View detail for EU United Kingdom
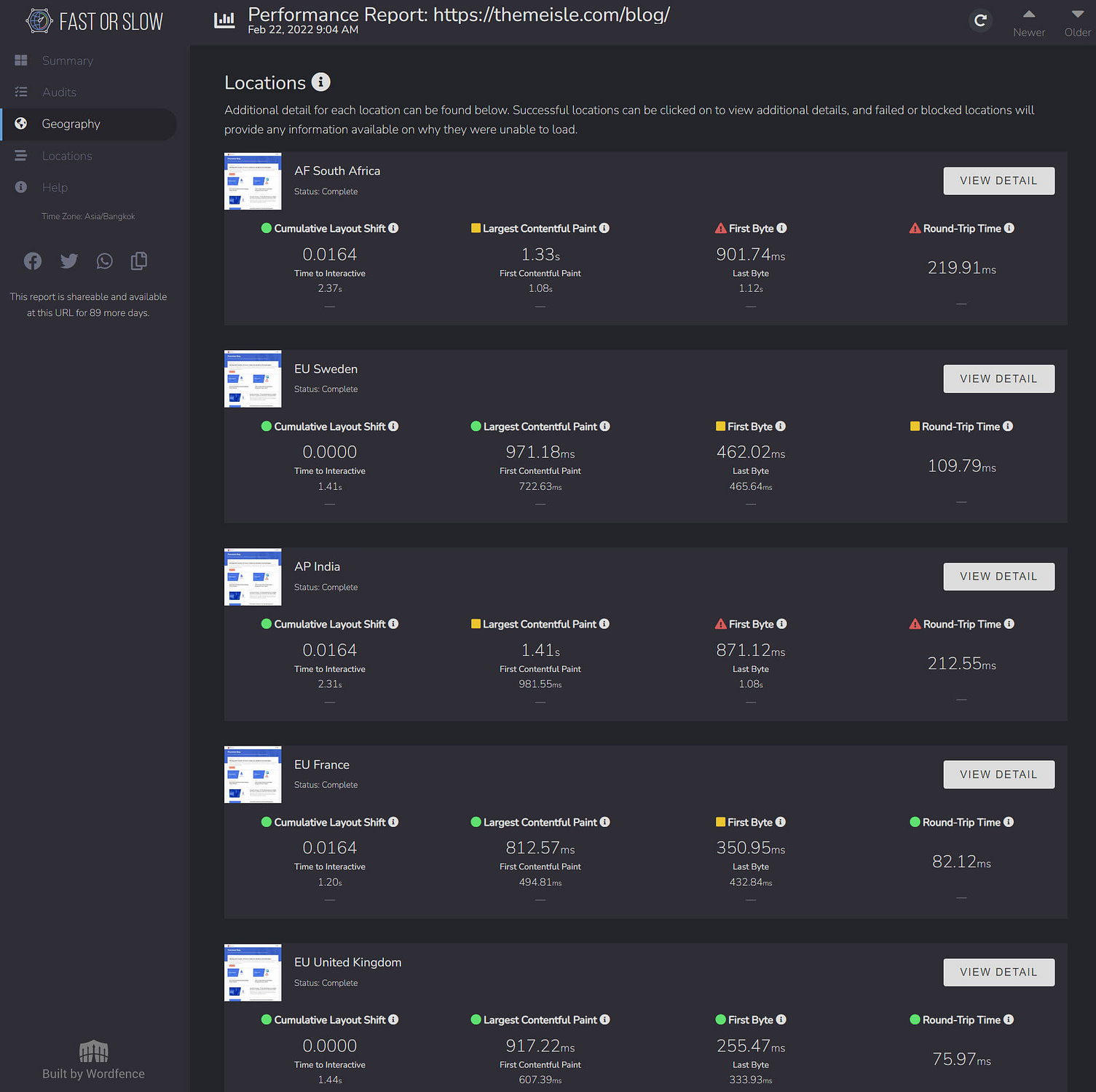The image size is (1096, 1092). tap(998, 972)
